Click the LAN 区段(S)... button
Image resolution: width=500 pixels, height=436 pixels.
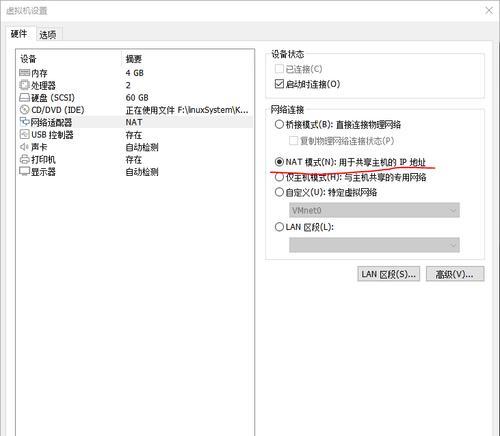389,274
